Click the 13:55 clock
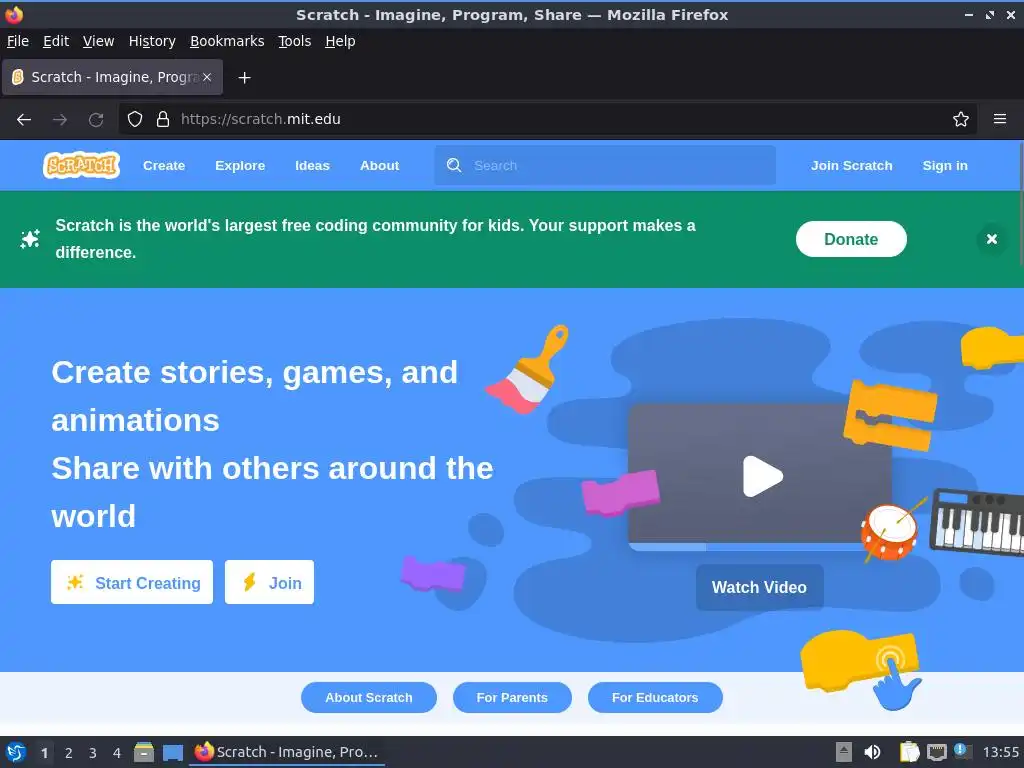Viewport: 1024px width, 768px height. (1000, 752)
